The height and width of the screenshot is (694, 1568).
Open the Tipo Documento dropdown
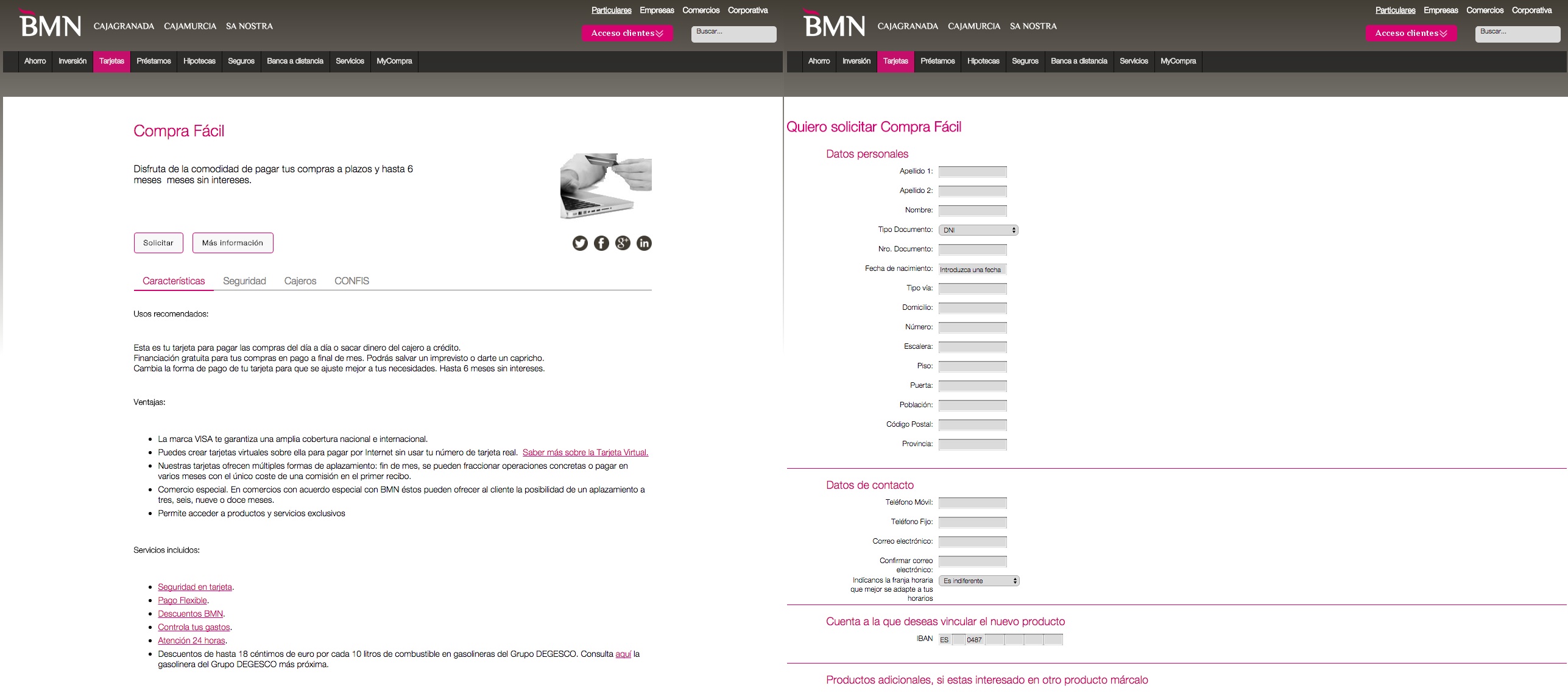pos(978,230)
